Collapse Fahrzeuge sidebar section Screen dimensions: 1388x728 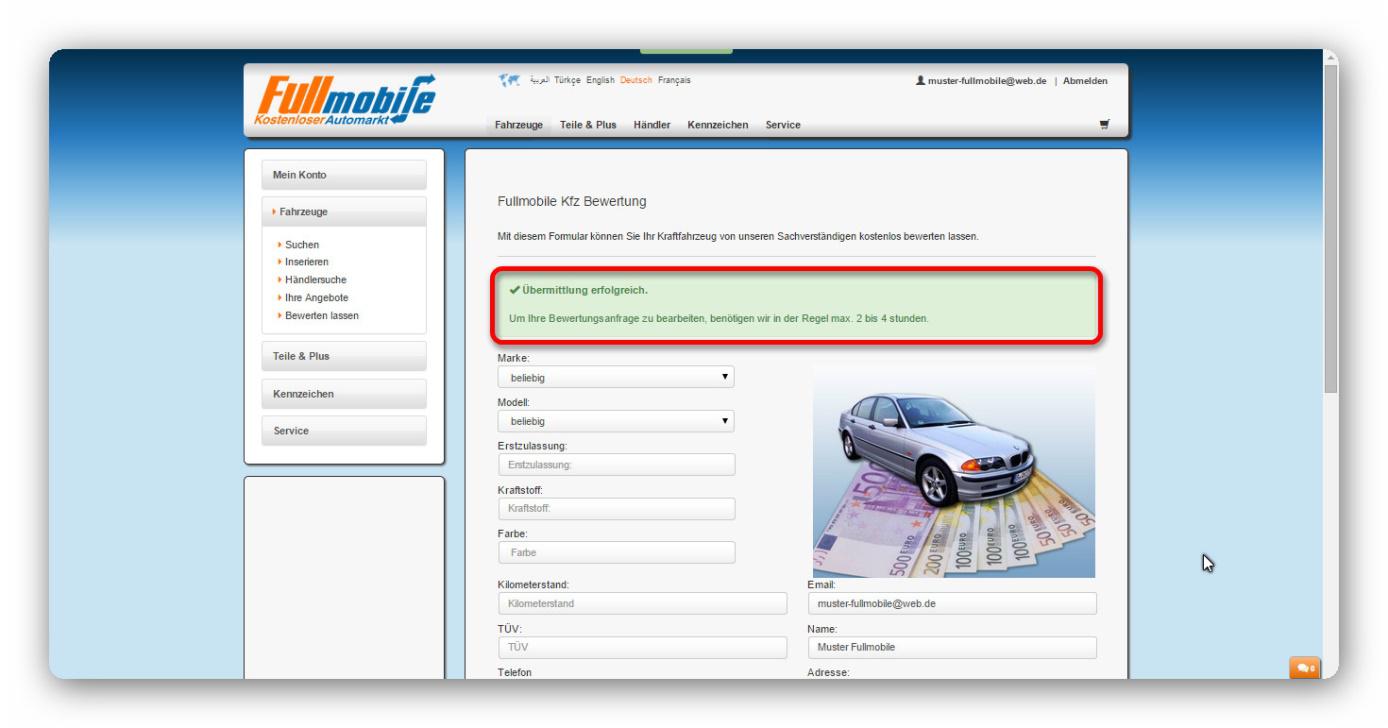point(344,212)
